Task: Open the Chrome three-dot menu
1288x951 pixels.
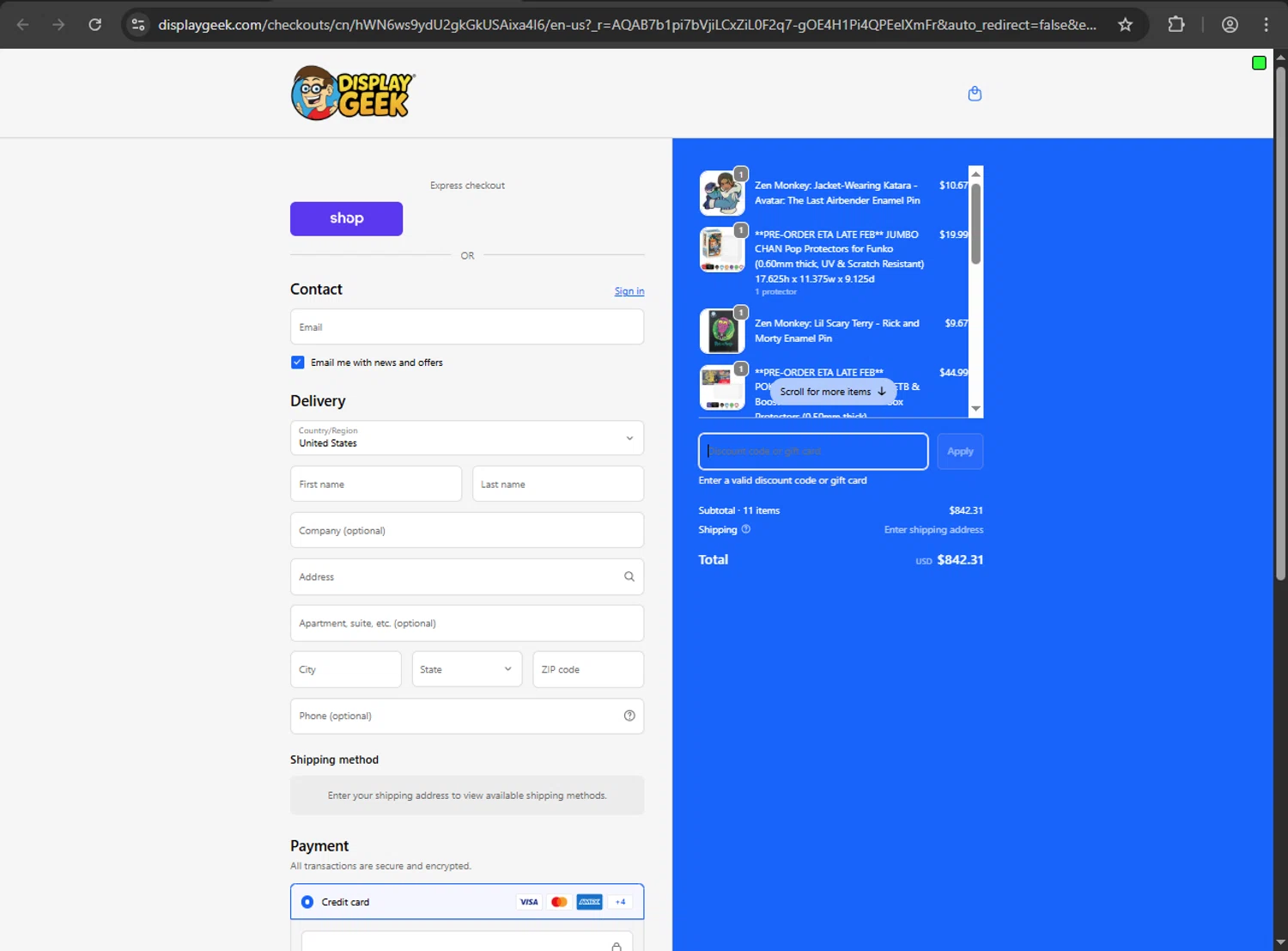Action: coord(1266,24)
